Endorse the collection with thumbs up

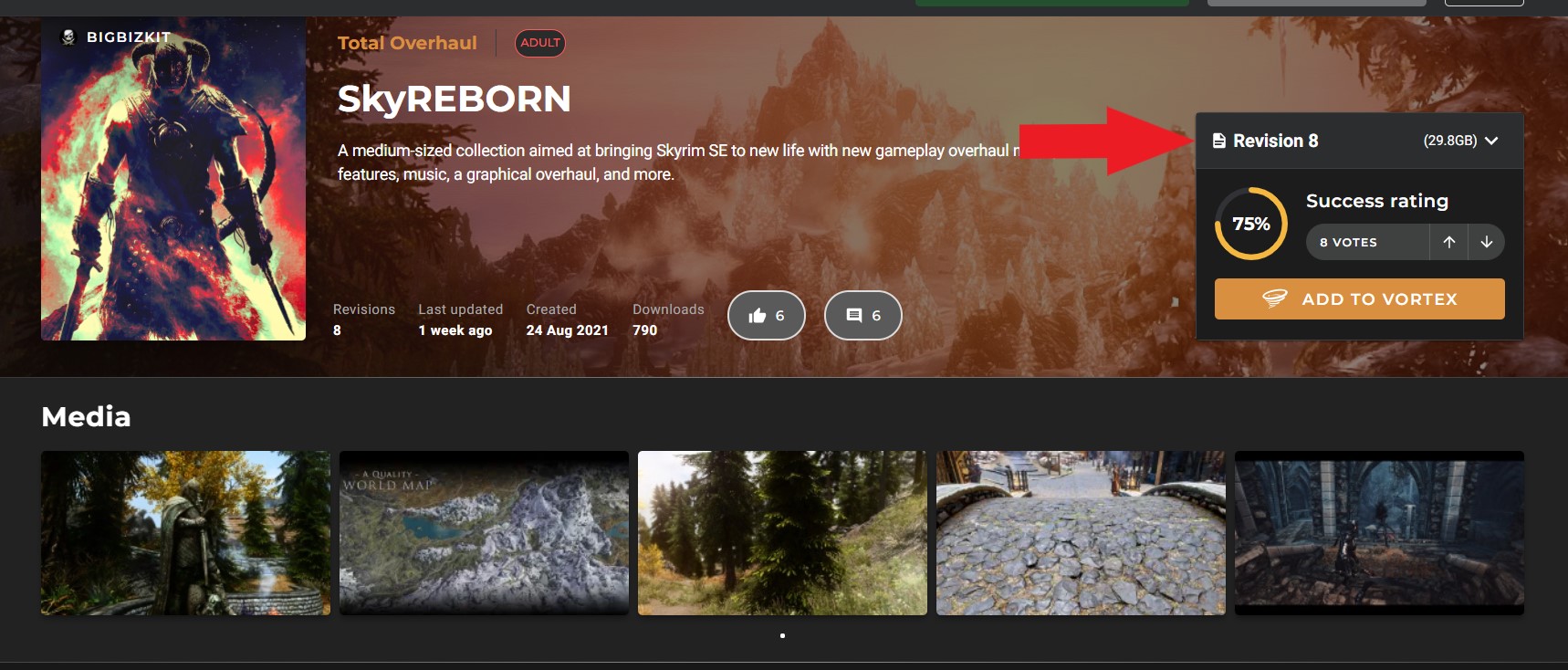coord(767,315)
